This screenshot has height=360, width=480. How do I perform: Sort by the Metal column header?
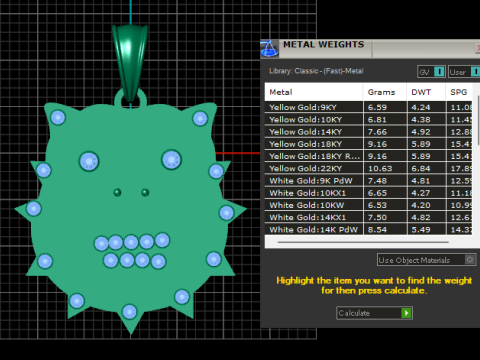314,92
